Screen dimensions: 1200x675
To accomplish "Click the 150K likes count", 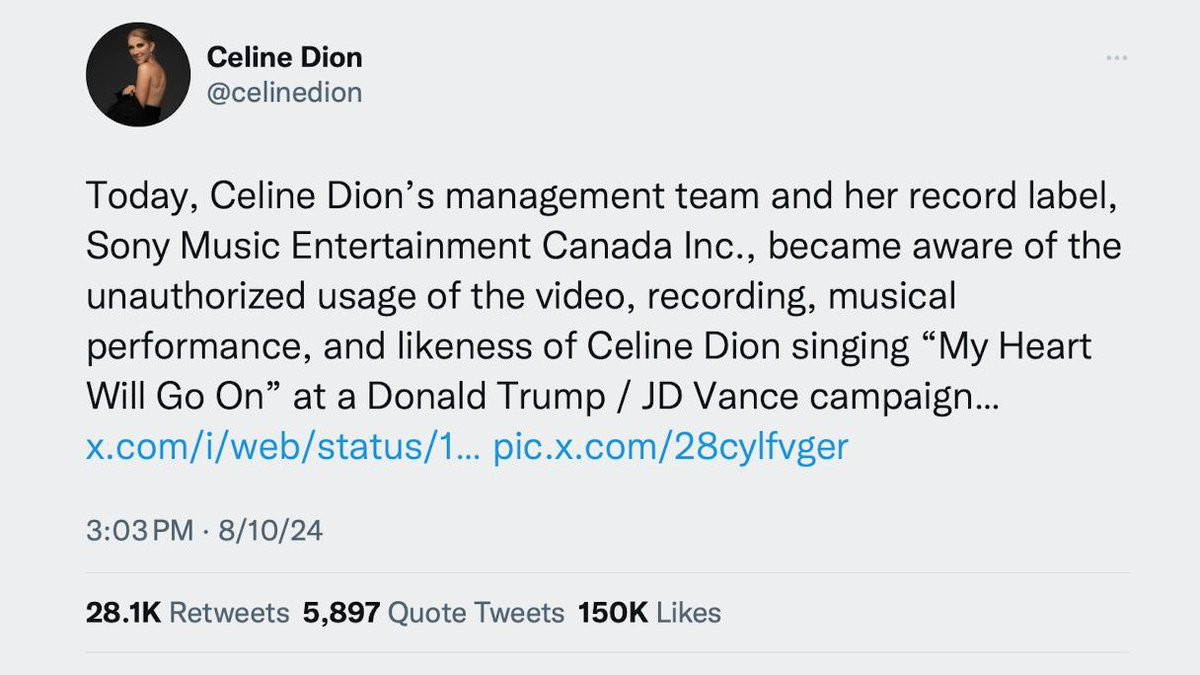I will 612,612.
